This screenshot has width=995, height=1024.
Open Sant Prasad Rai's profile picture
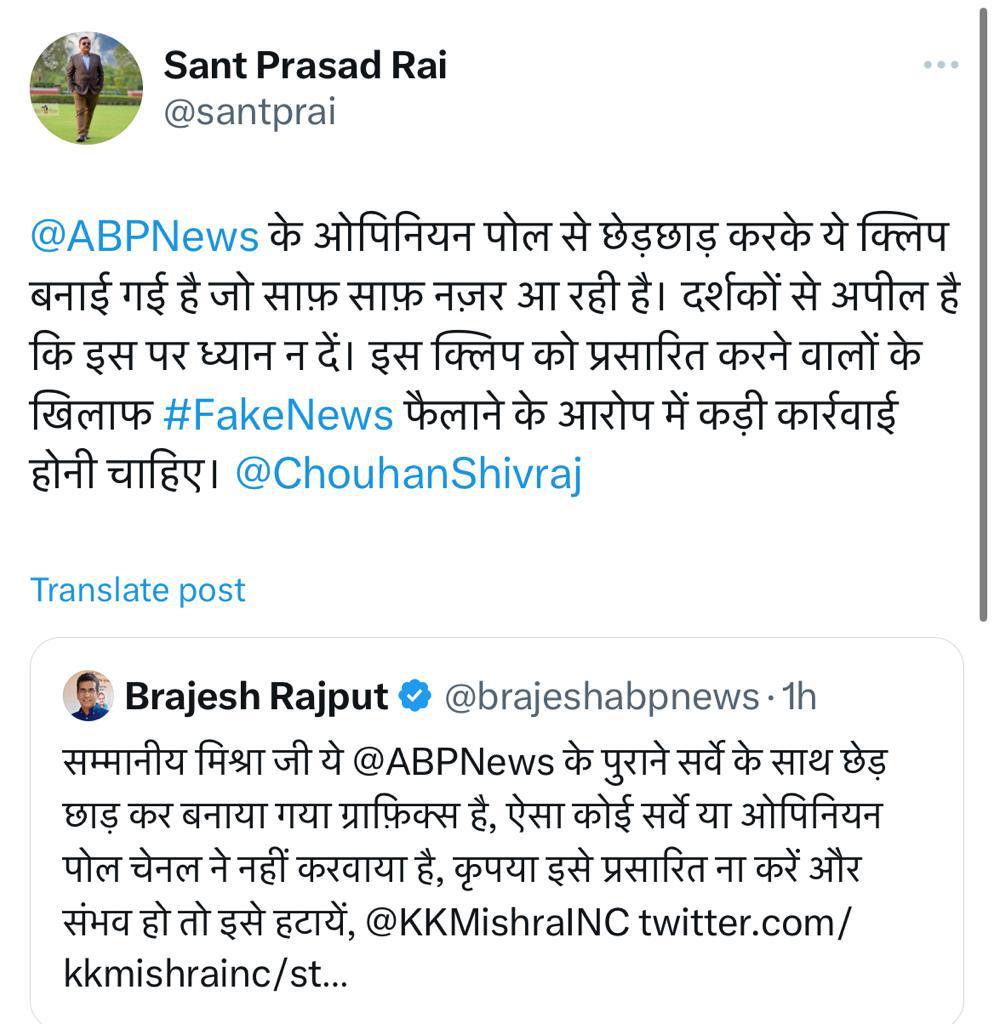point(87,88)
